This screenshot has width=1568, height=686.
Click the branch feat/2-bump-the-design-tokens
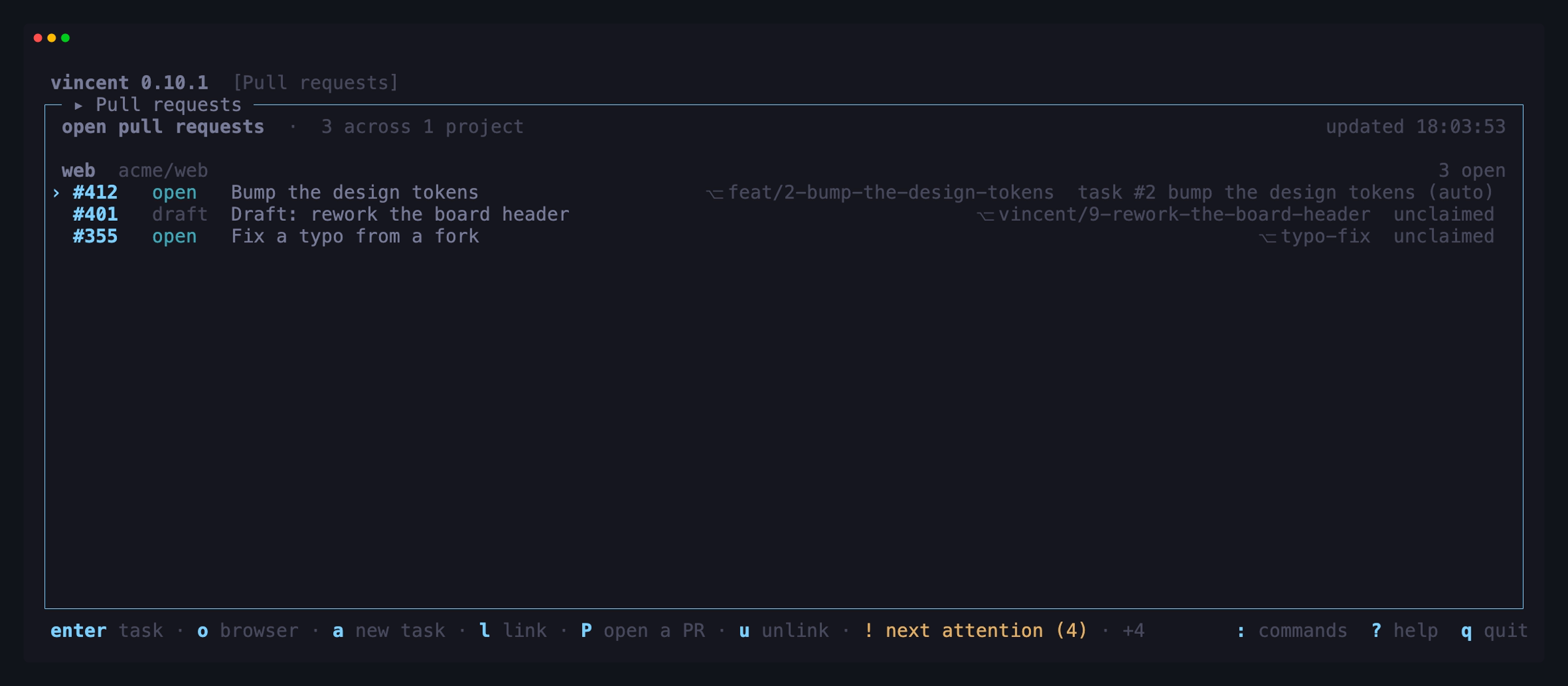(x=890, y=193)
